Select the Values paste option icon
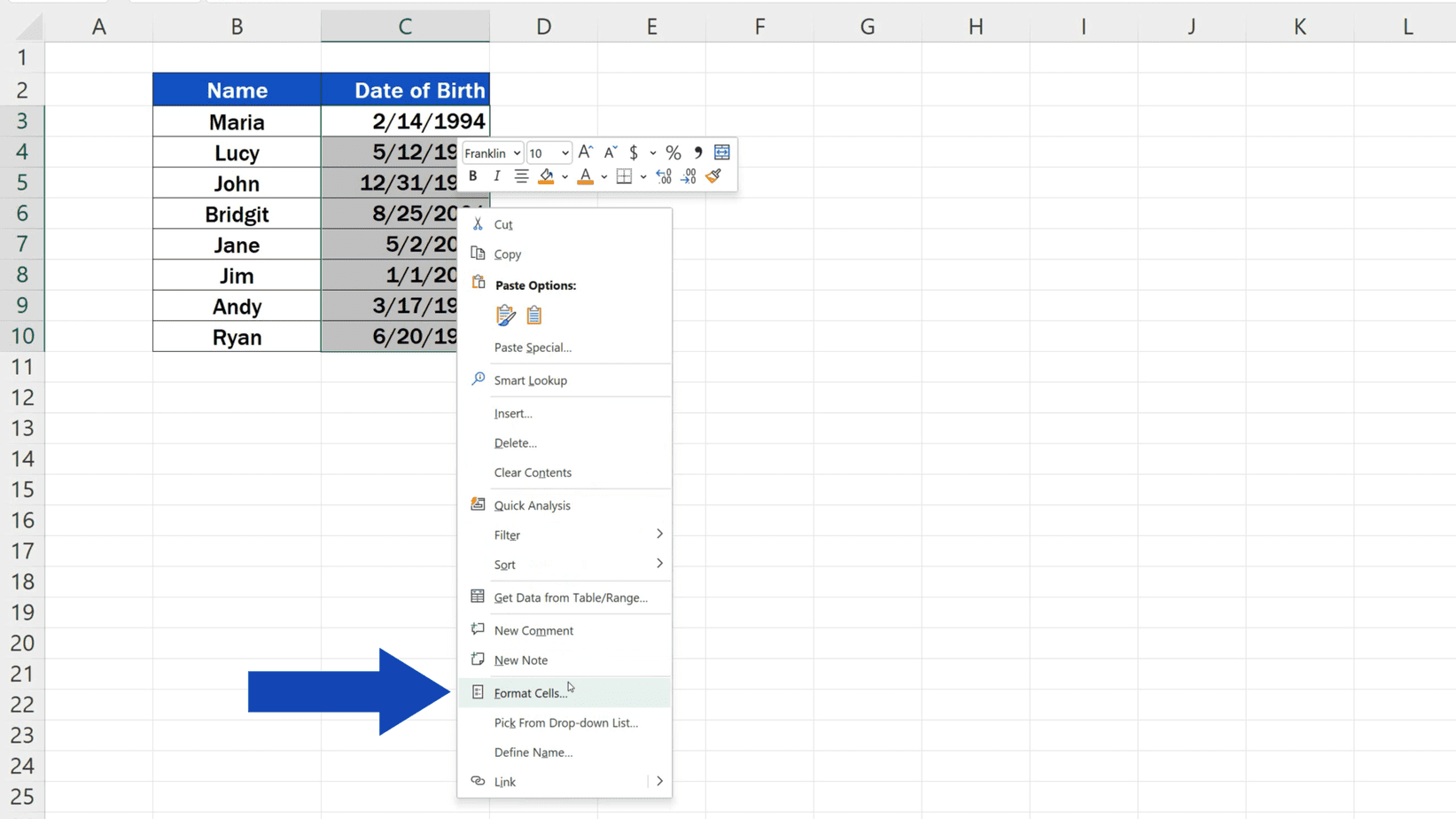This screenshot has height=819, width=1456. pyautogui.click(x=533, y=315)
